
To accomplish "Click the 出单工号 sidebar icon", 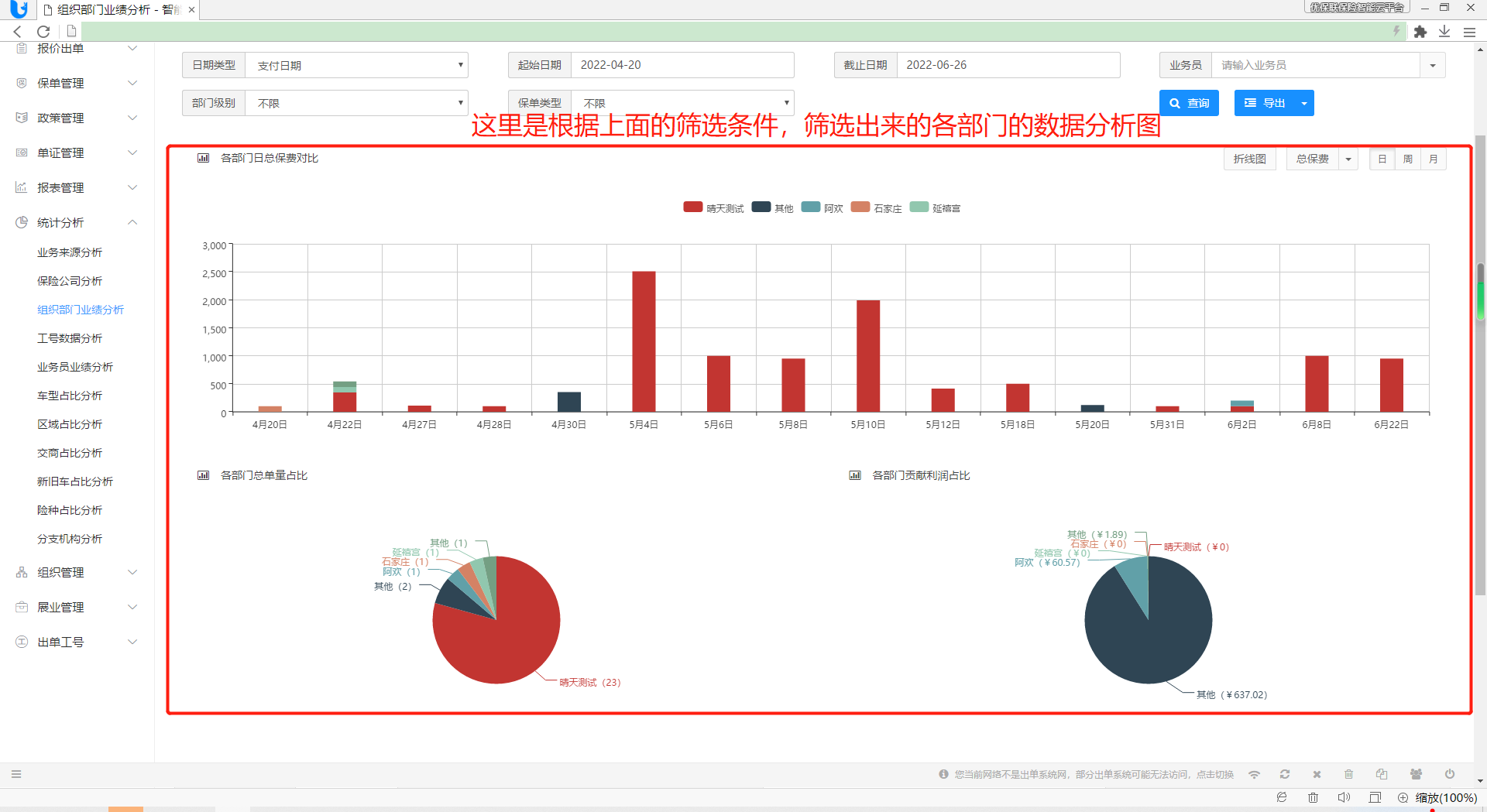I will pyautogui.click(x=22, y=642).
